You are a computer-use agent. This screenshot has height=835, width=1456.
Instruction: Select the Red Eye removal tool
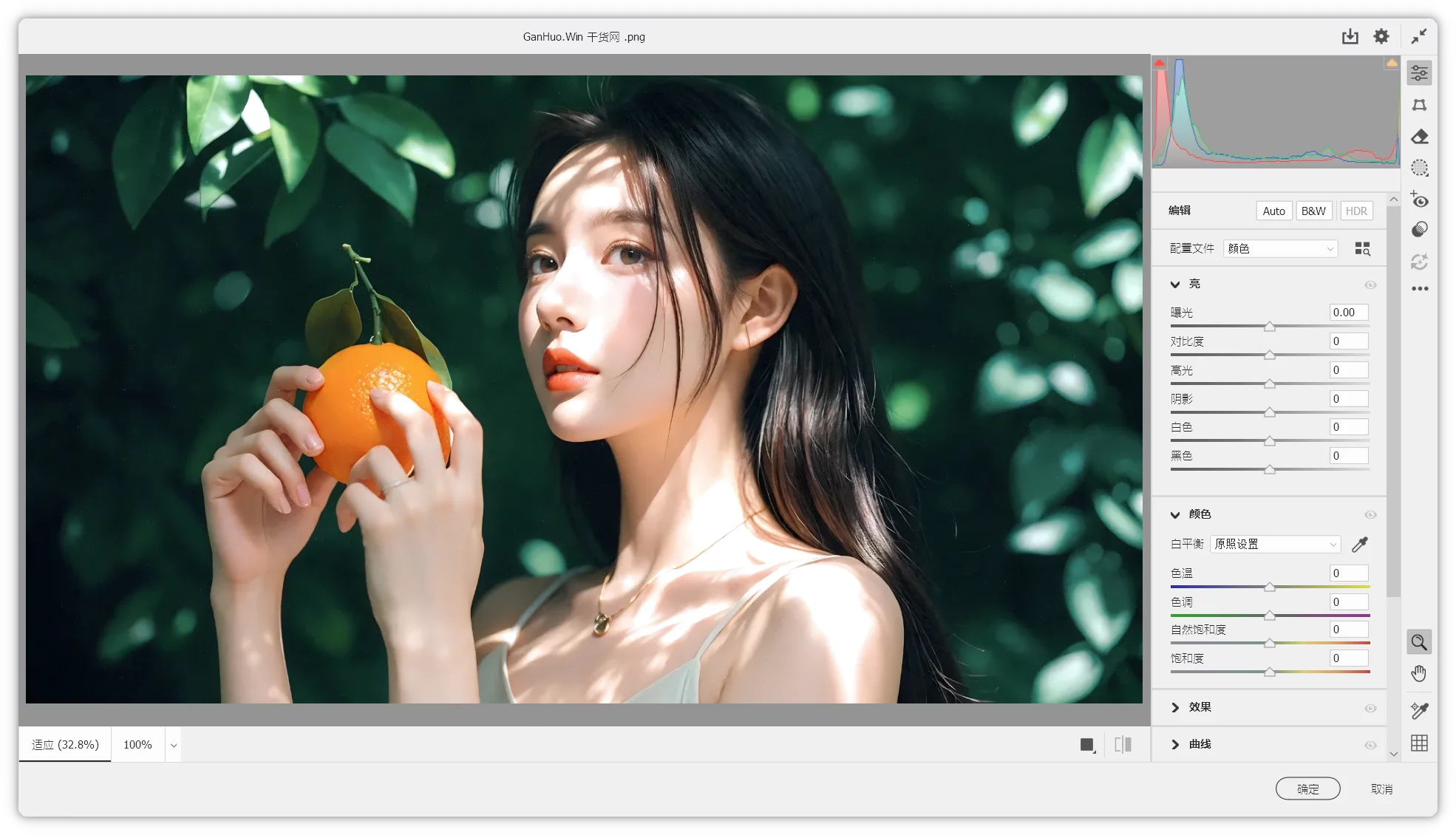(1419, 200)
